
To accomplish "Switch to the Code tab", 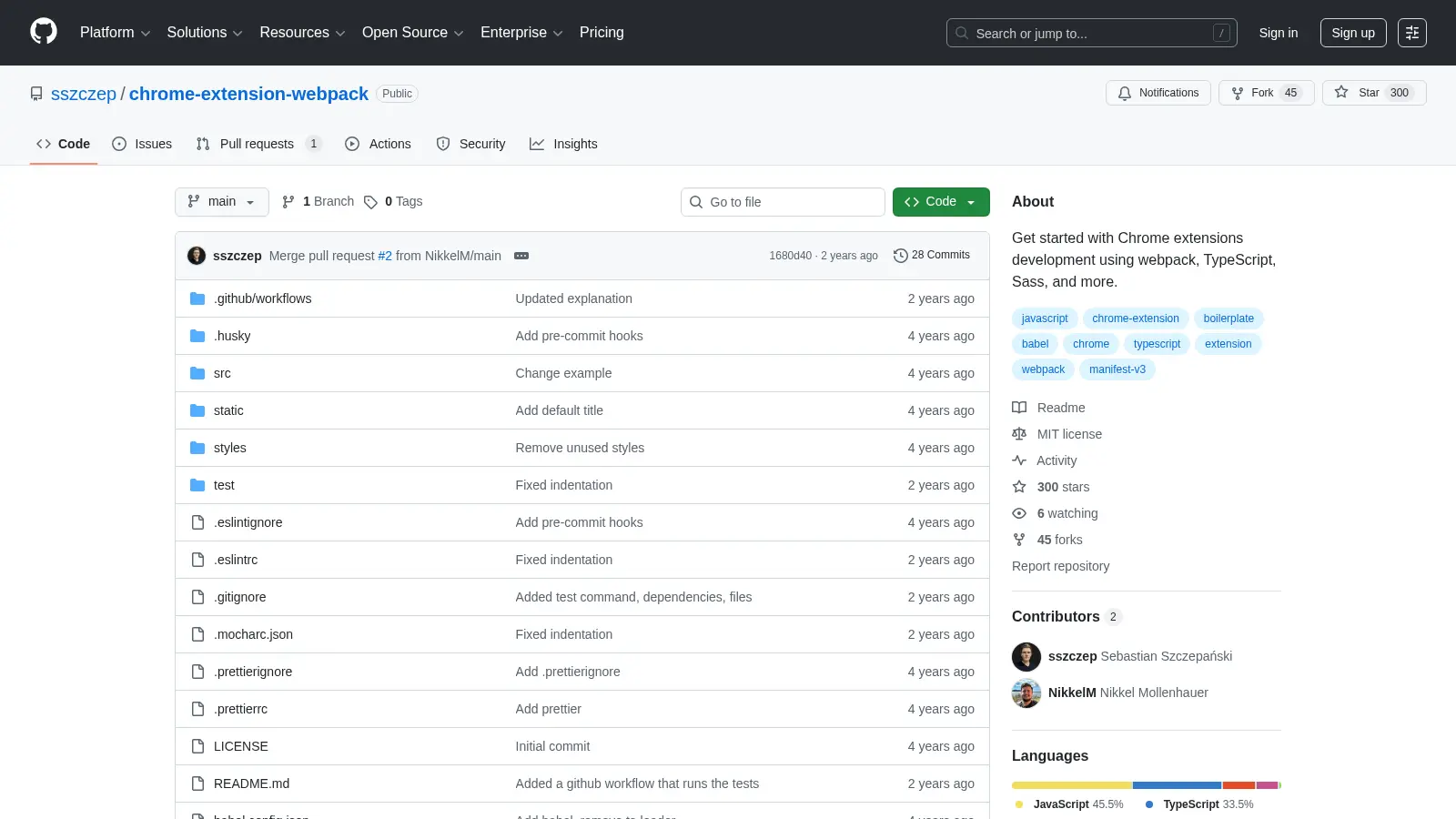I will 64,144.
